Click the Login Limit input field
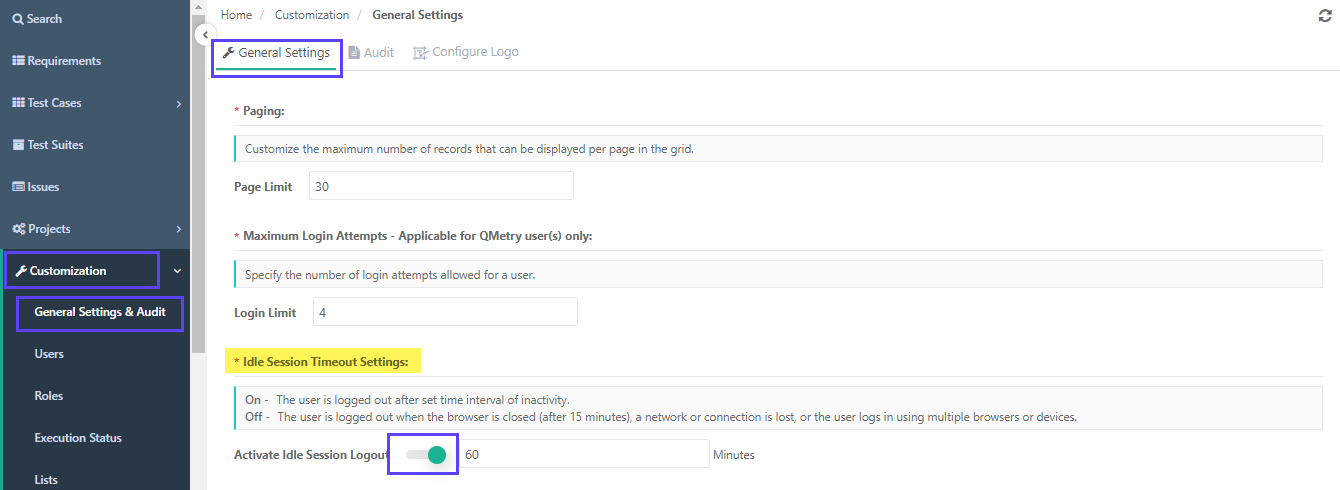This screenshot has height=490, width=1340. 445,312
